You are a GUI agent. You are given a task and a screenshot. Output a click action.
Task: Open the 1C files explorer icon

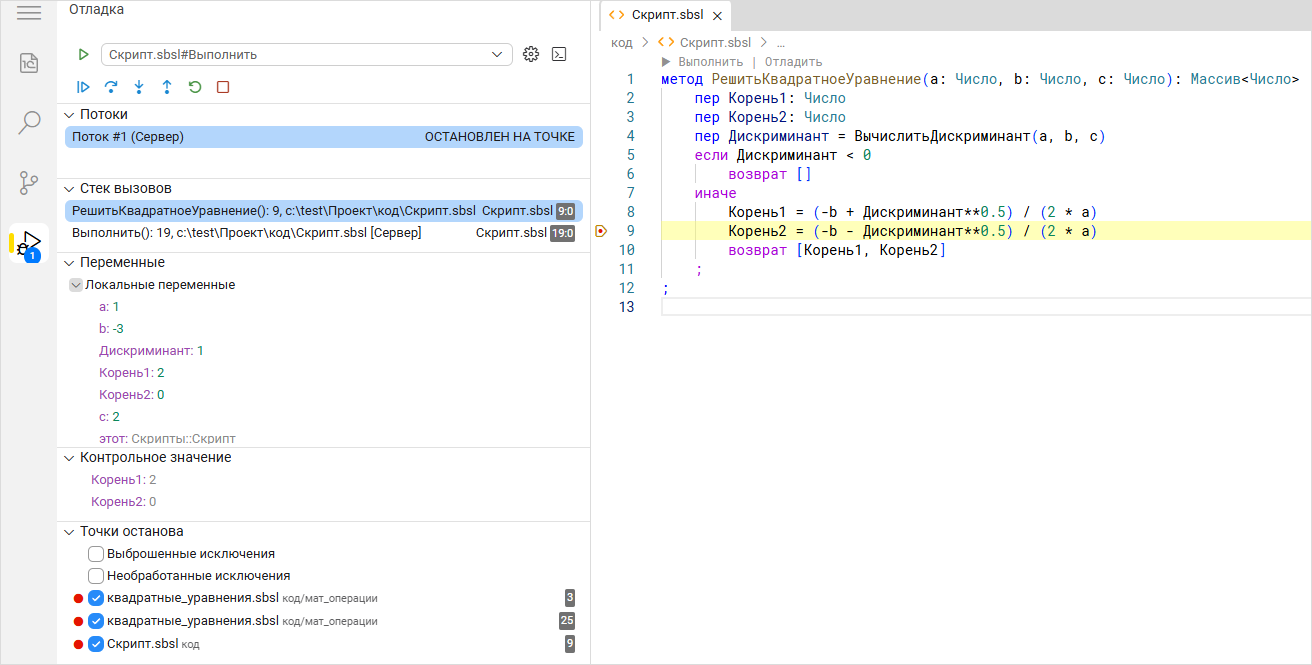[29, 63]
